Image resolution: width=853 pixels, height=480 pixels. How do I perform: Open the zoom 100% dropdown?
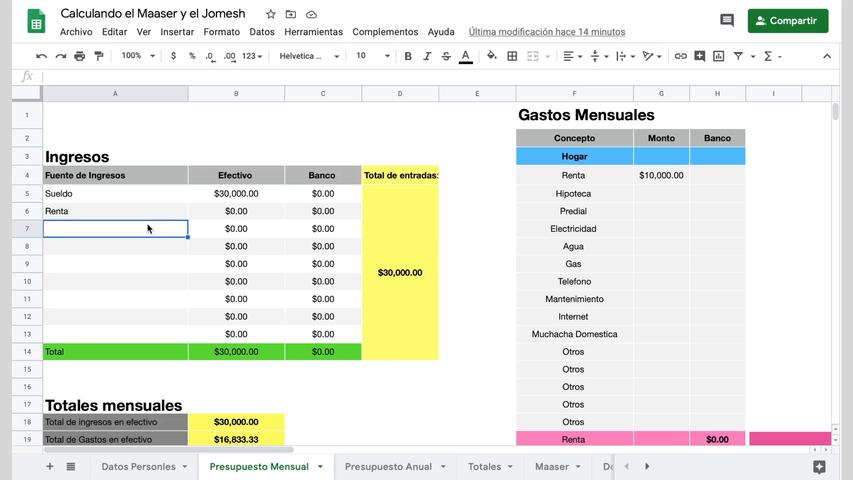[x=138, y=56]
